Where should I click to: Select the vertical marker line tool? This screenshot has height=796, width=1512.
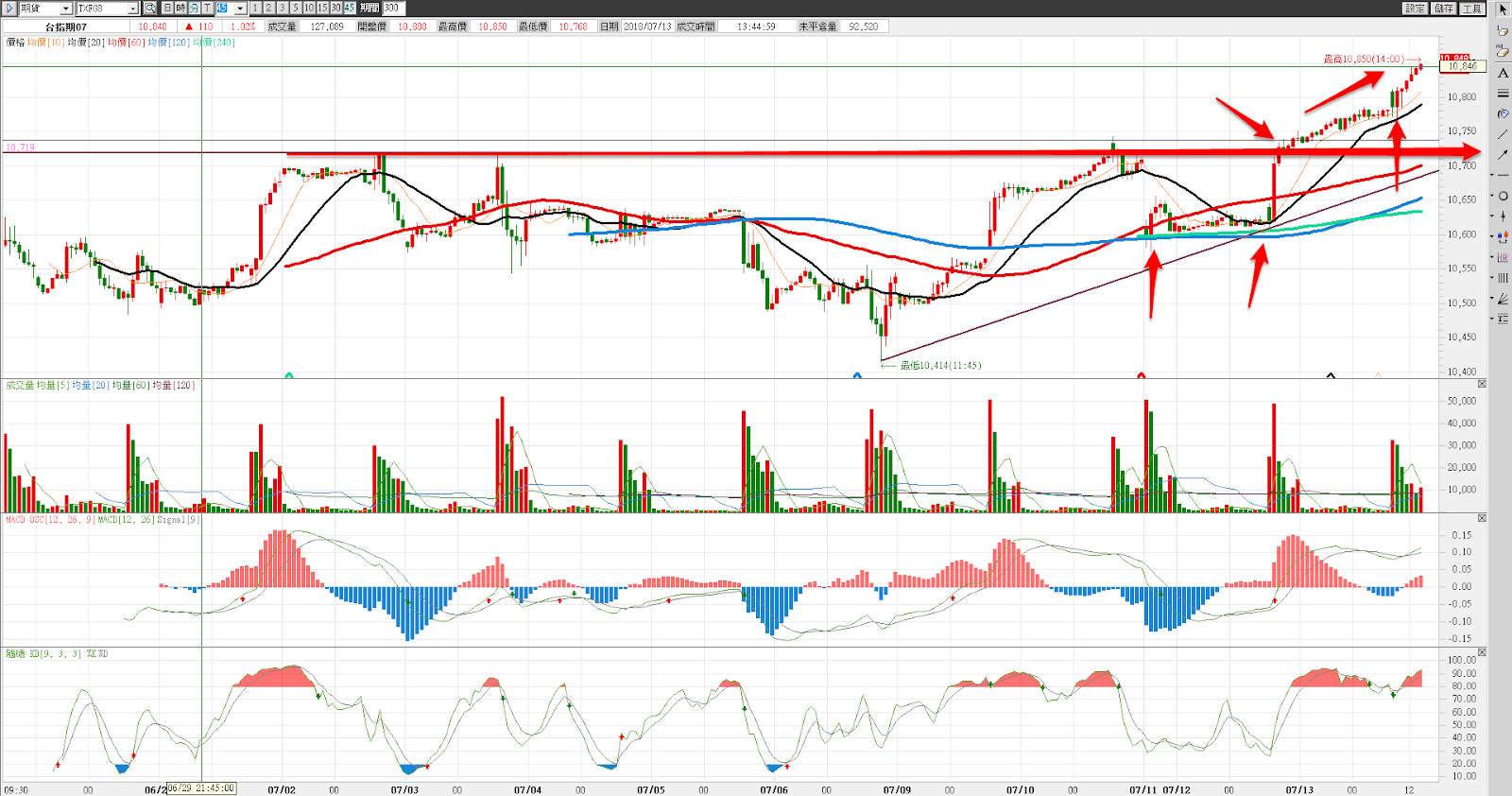(1503, 216)
